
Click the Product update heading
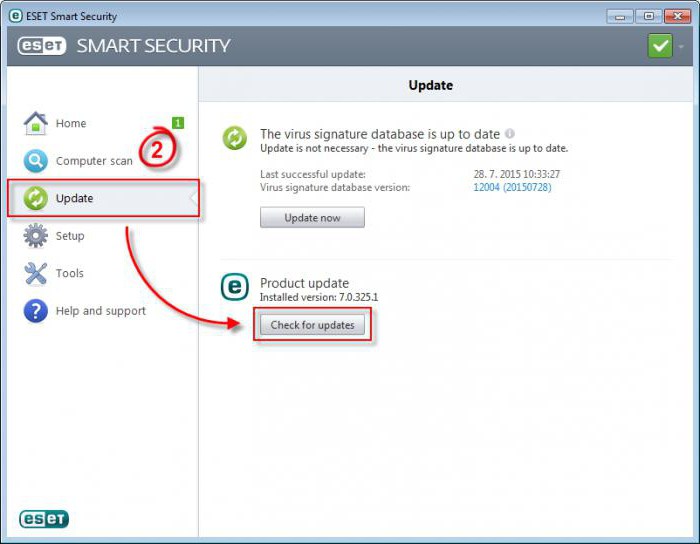304,283
